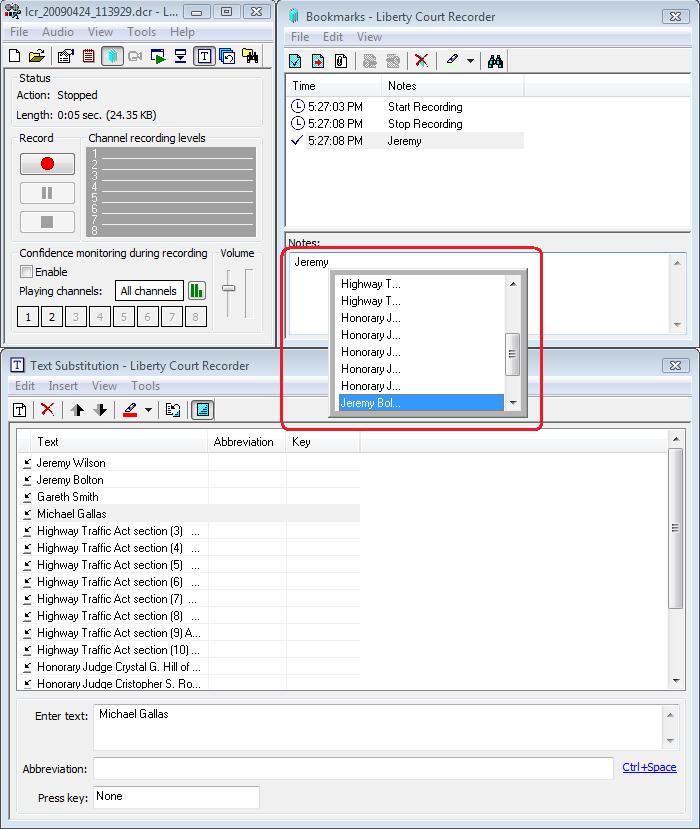Open Insert menu in Text Substitution window
This screenshot has height=829, width=700.
pyautogui.click(x=63, y=386)
